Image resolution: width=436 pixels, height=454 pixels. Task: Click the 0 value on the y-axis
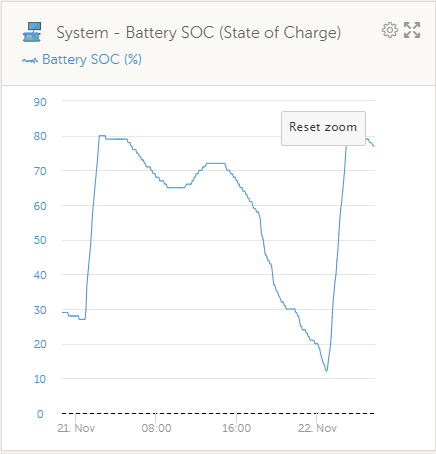[40, 414]
